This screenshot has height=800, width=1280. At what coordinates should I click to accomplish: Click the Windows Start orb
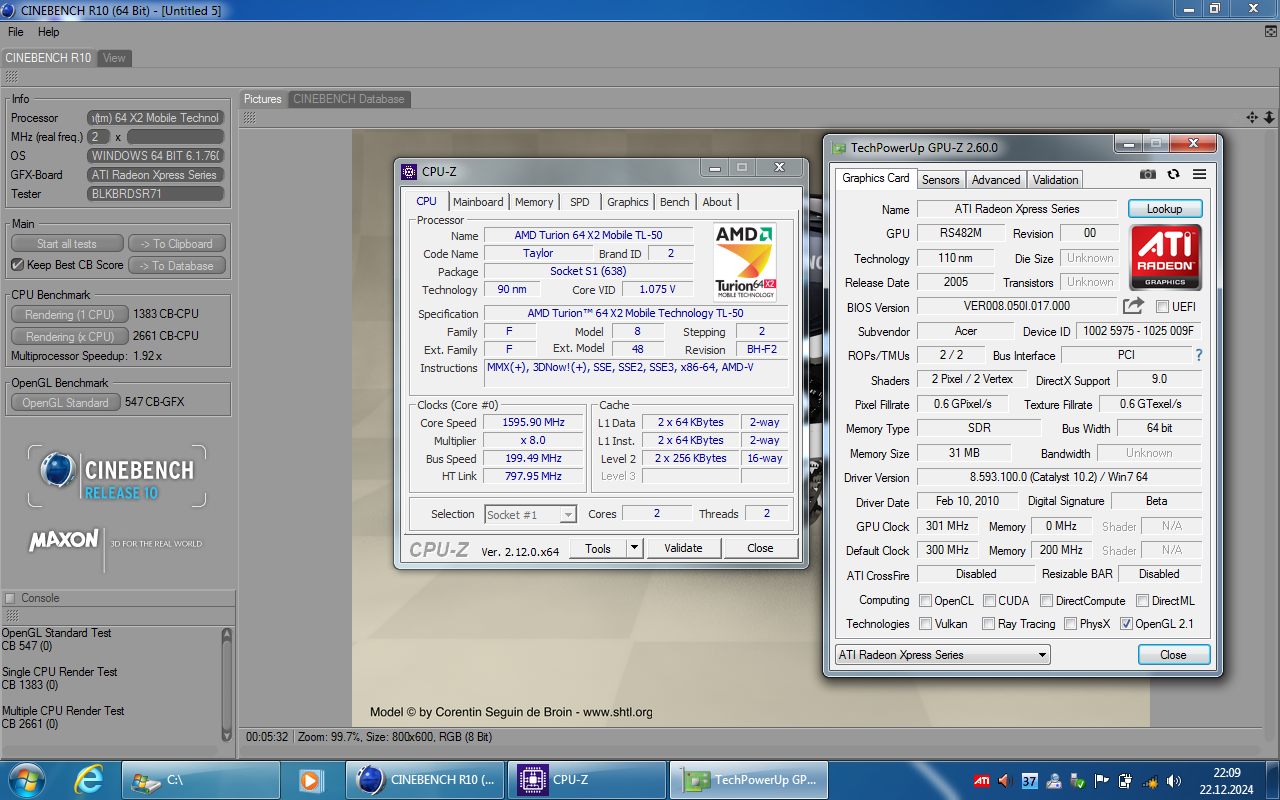[x=26, y=779]
